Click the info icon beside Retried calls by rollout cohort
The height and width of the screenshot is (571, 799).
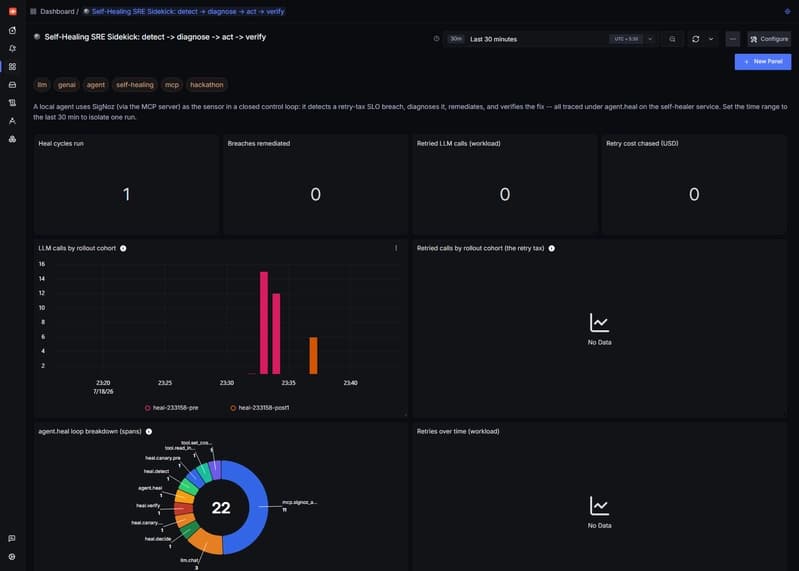(x=552, y=249)
